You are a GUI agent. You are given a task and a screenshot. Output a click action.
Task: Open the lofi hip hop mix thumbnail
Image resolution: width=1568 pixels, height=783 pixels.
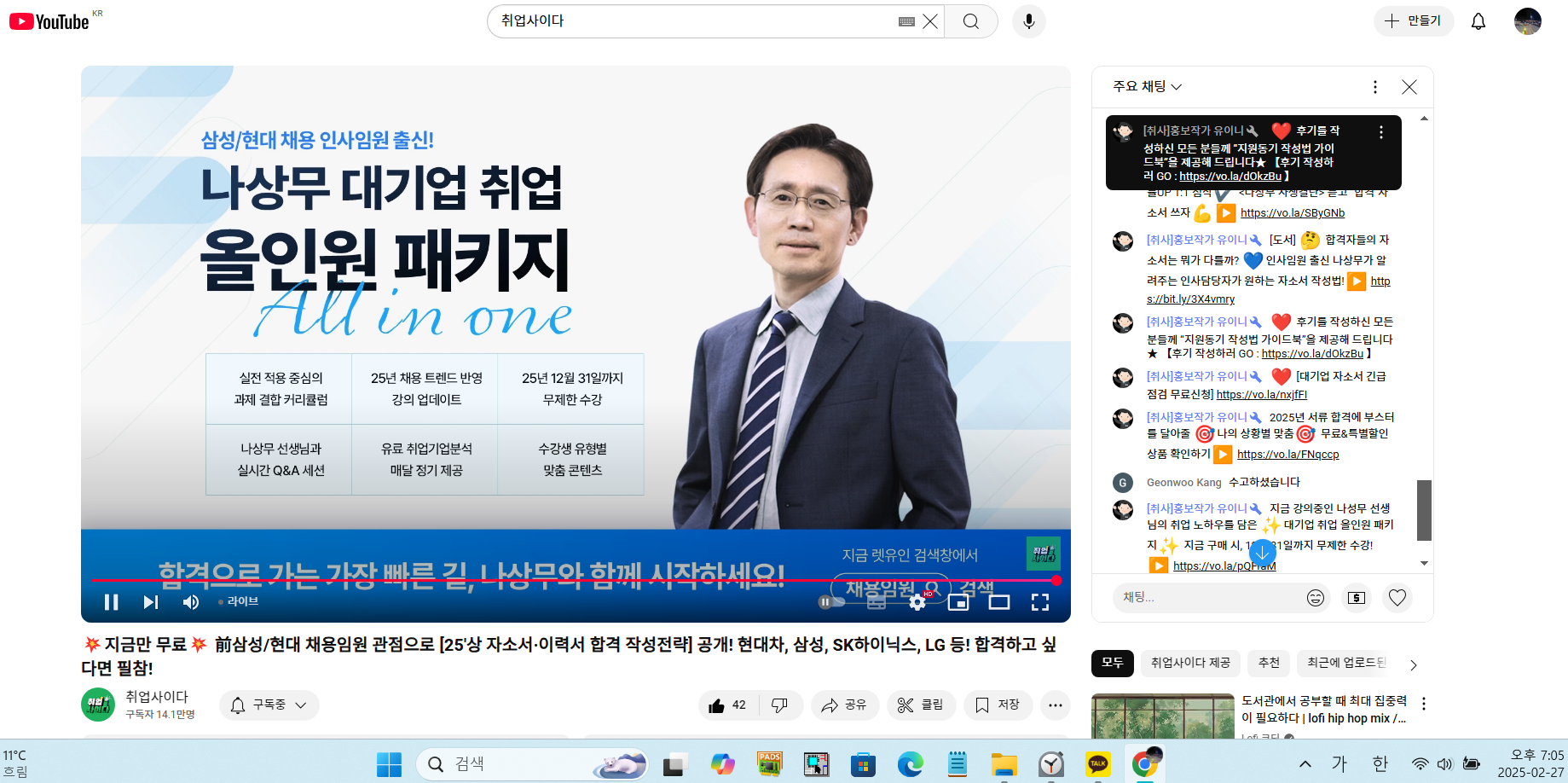[x=1163, y=716]
